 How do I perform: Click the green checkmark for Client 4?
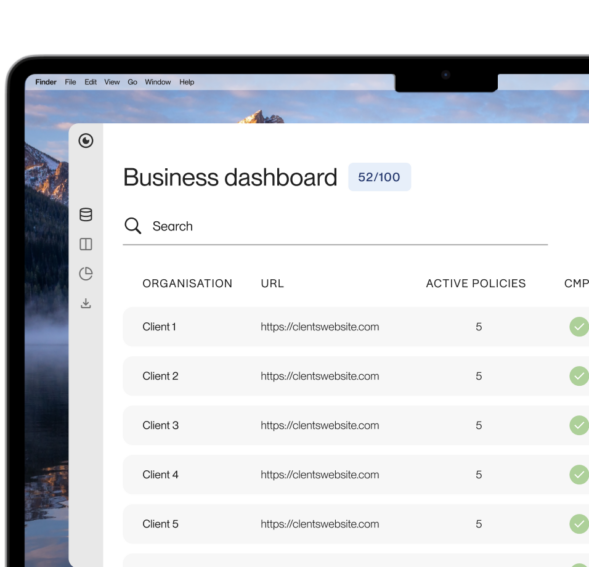pyautogui.click(x=579, y=475)
